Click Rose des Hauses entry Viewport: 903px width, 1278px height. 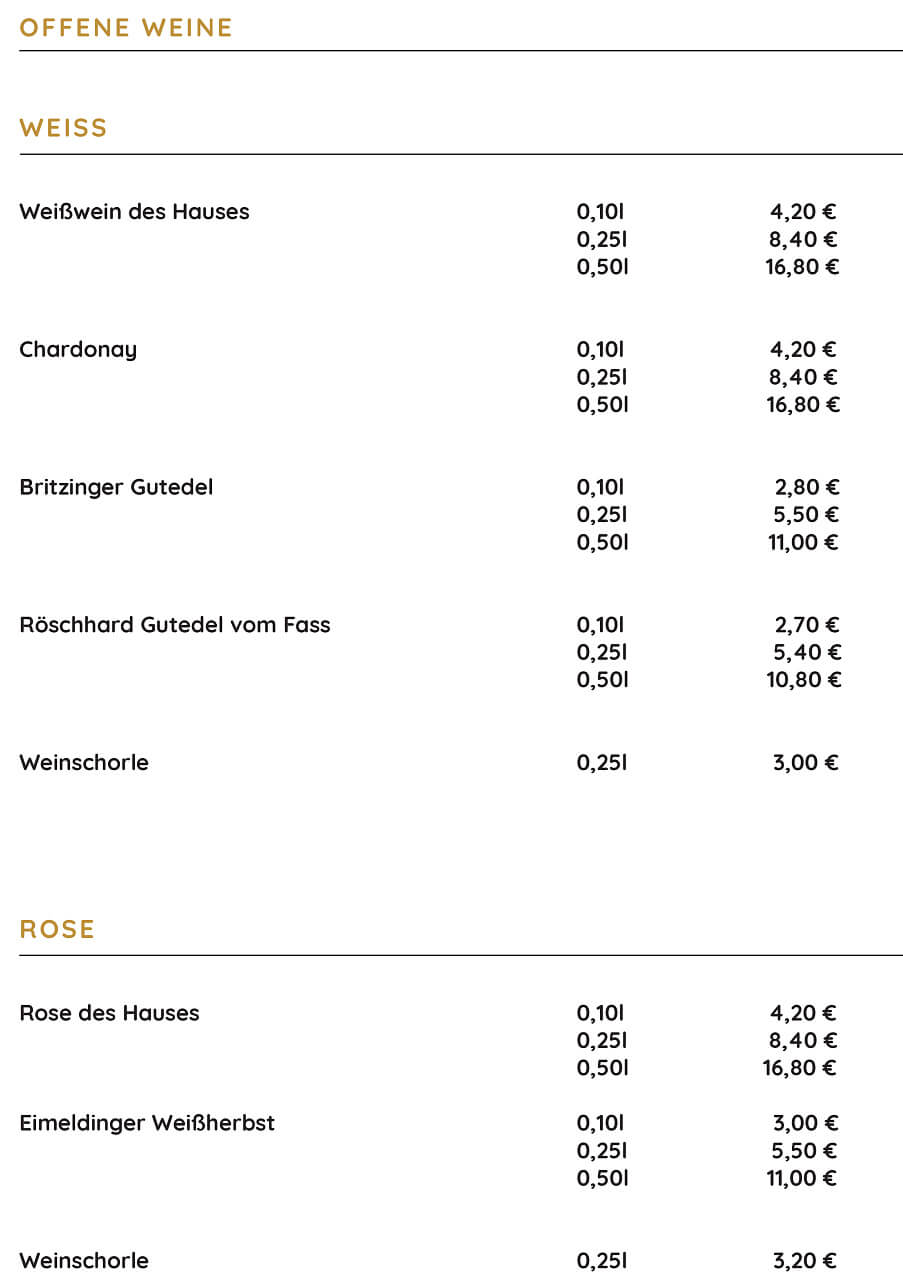(109, 1013)
